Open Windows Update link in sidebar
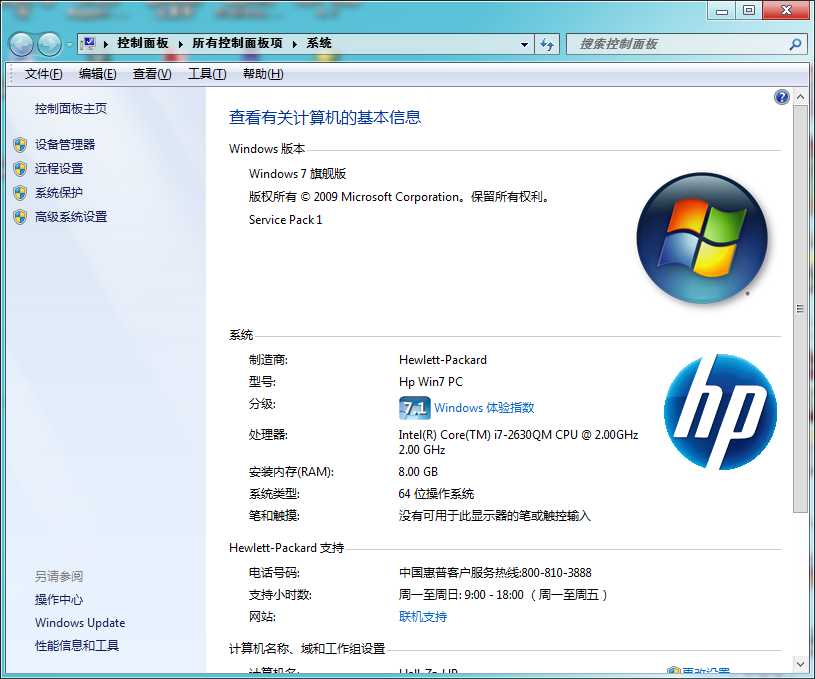Viewport: 815px width, 679px height. [x=80, y=623]
